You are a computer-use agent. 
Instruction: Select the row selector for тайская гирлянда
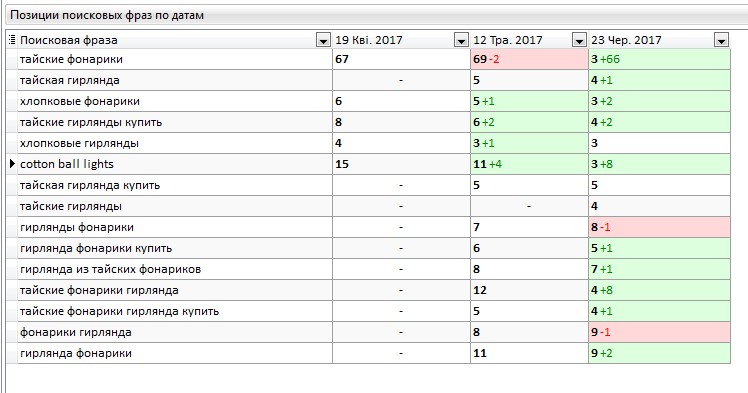pyautogui.click(x=12, y=80)
